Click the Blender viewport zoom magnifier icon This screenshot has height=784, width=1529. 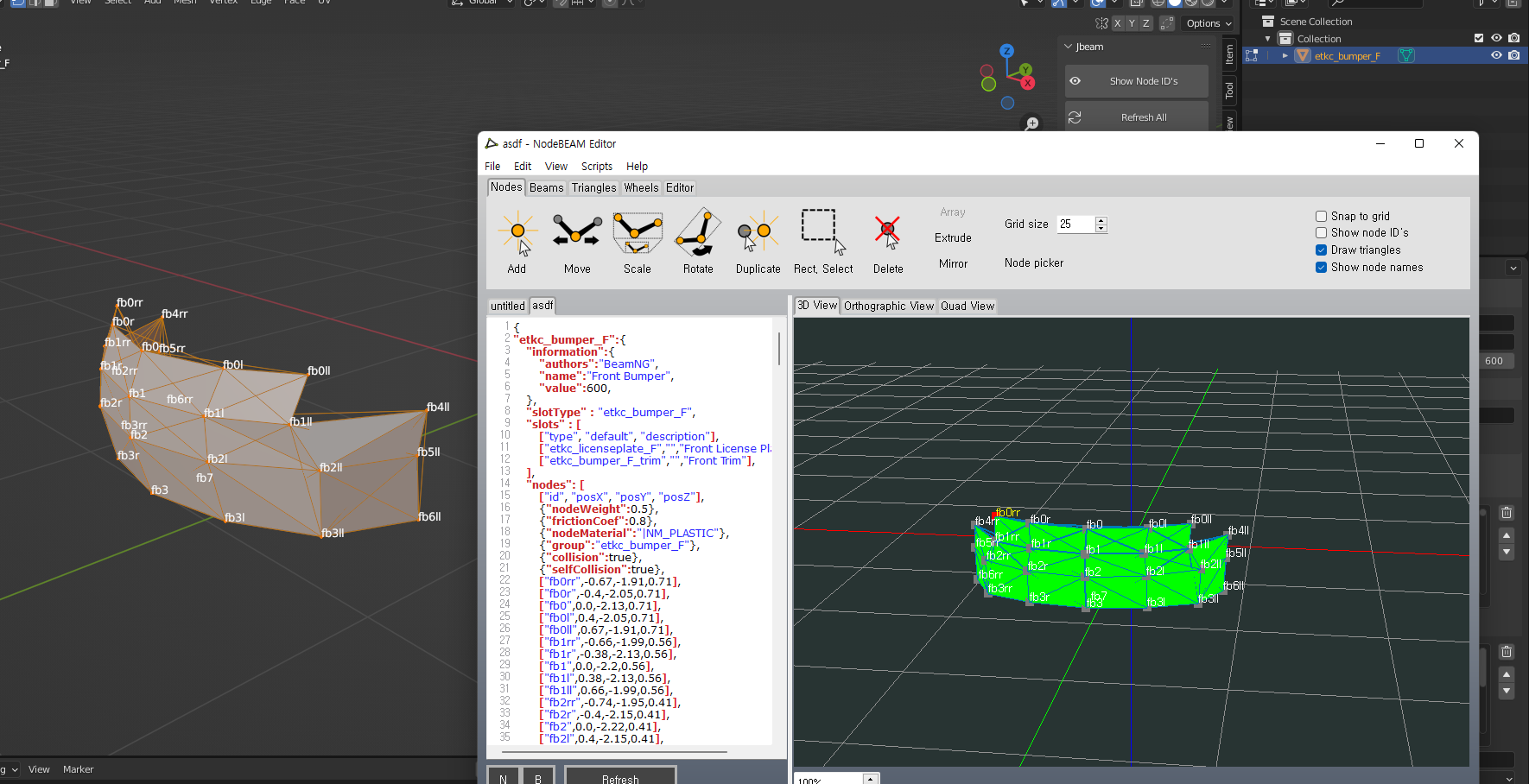(1031, 124)
